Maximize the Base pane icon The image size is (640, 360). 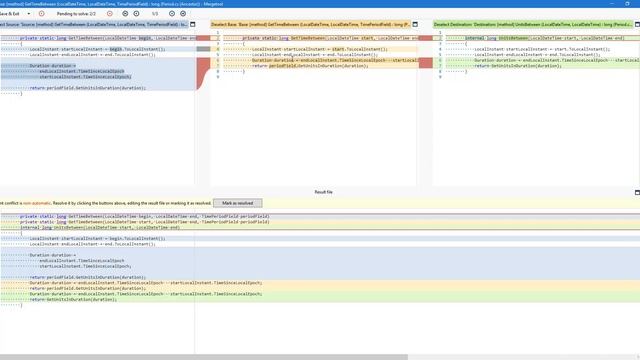(415, 24)
